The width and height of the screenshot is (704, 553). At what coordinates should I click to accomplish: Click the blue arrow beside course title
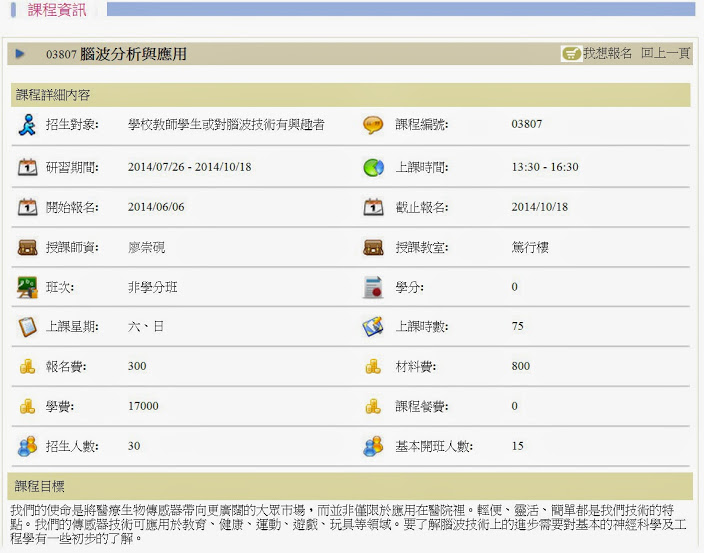pyautogui.click(x=20, y=54)
